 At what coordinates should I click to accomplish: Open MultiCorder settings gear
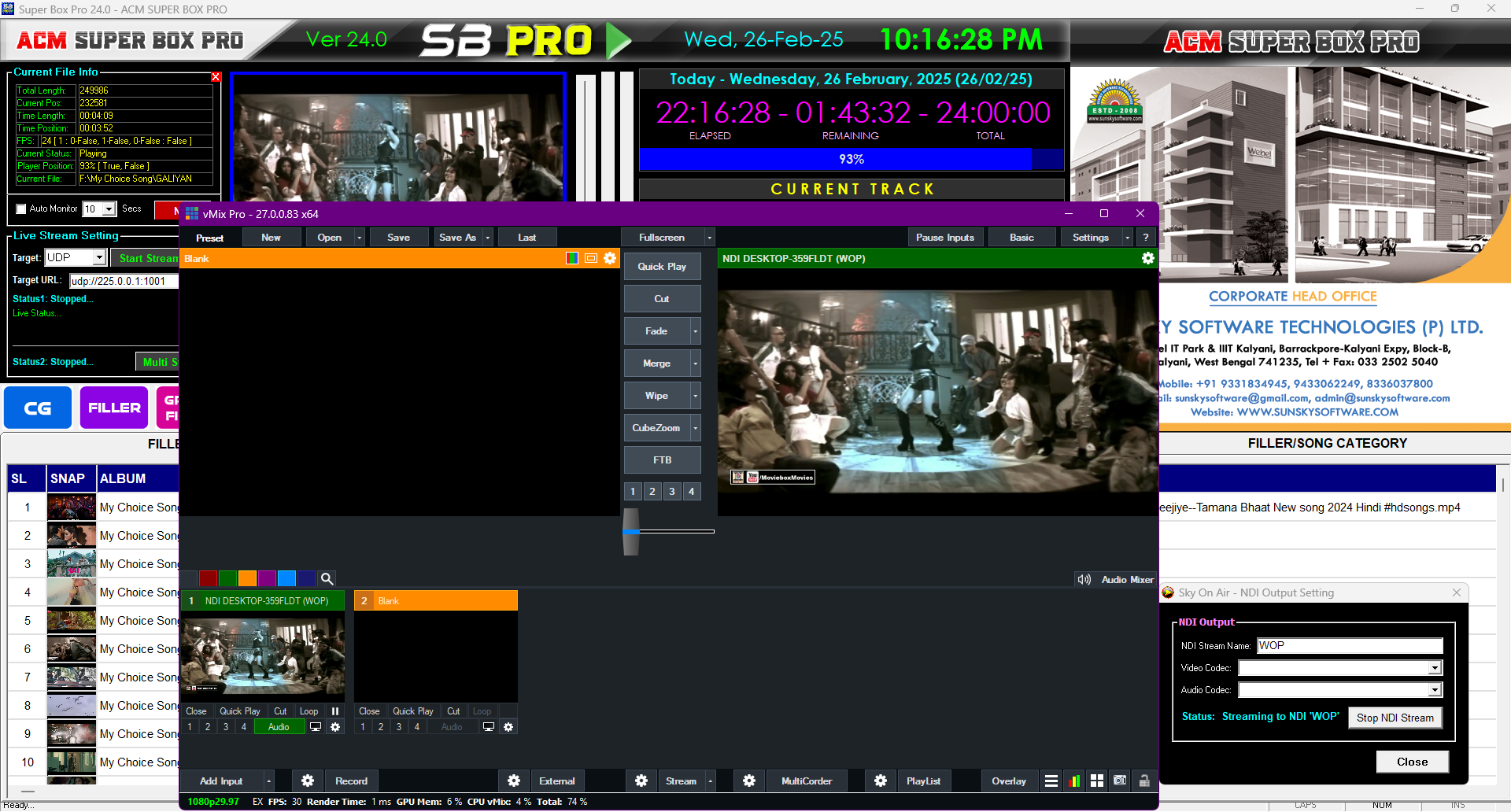click(x=749, y=781)
